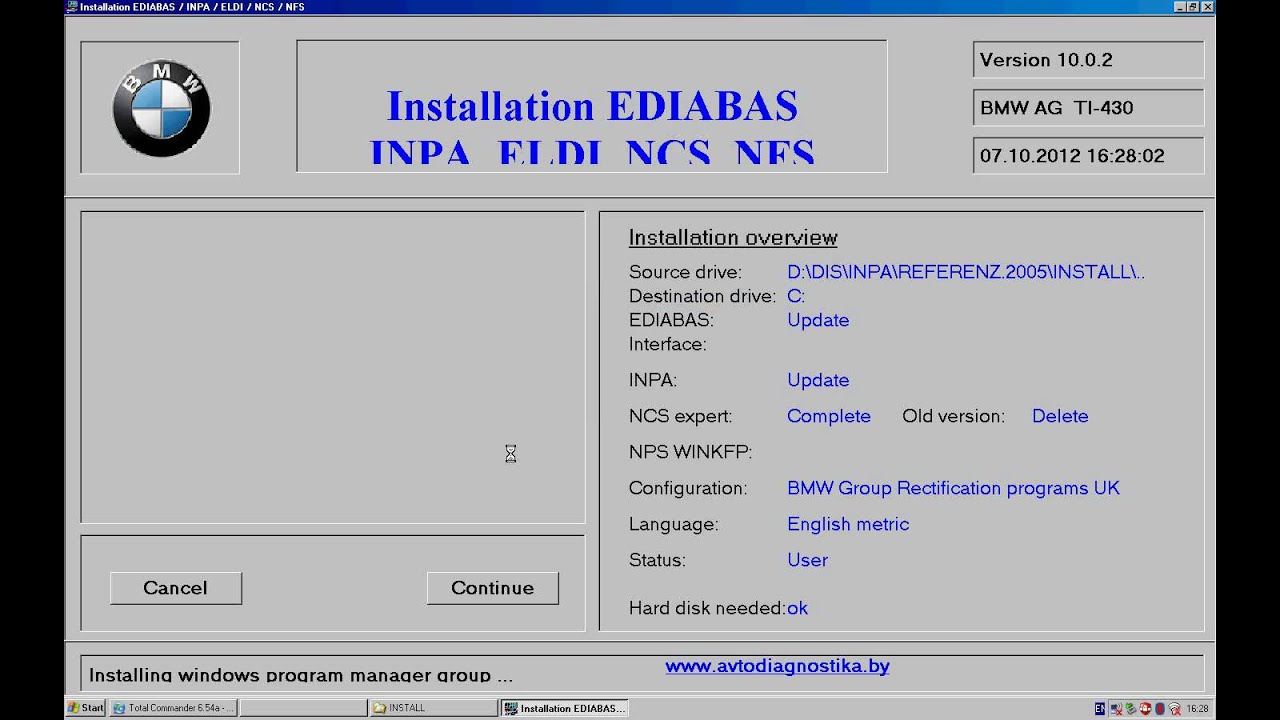Click the Continue button
Image resolution: width=1280 pixels, height=720 pixels.
(492, 588)
